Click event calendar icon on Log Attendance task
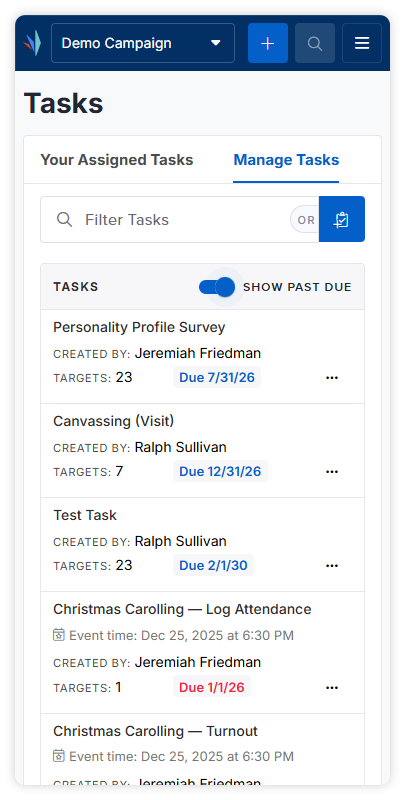The width and height of the screenshot is (405, 800). coord(59,635)
